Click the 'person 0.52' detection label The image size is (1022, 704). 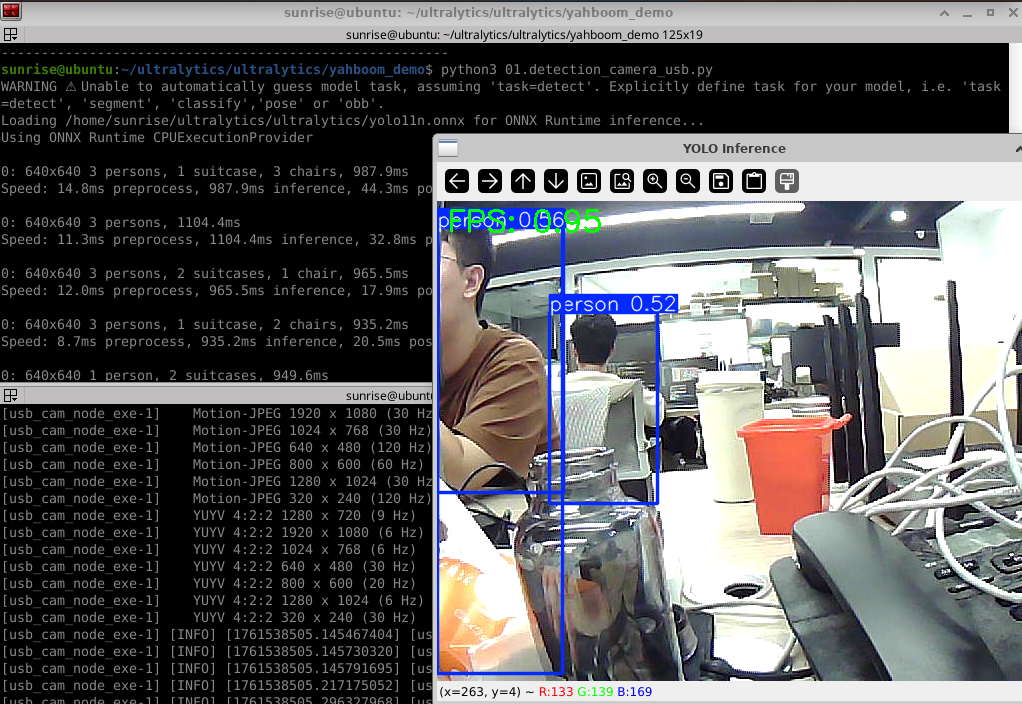click(x=613, y=304)
